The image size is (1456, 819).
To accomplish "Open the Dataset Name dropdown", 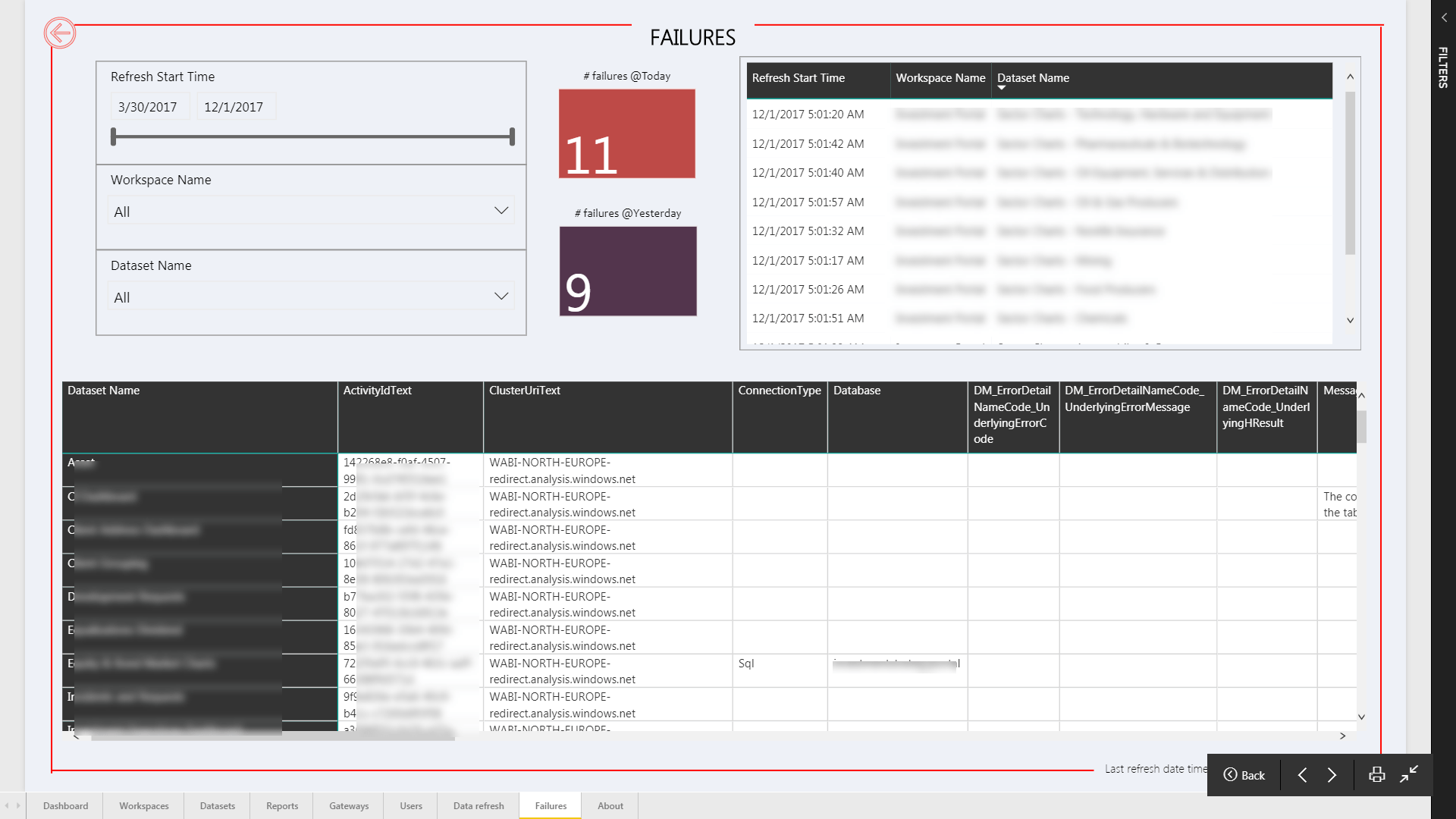I will click(x=311, y=297).
